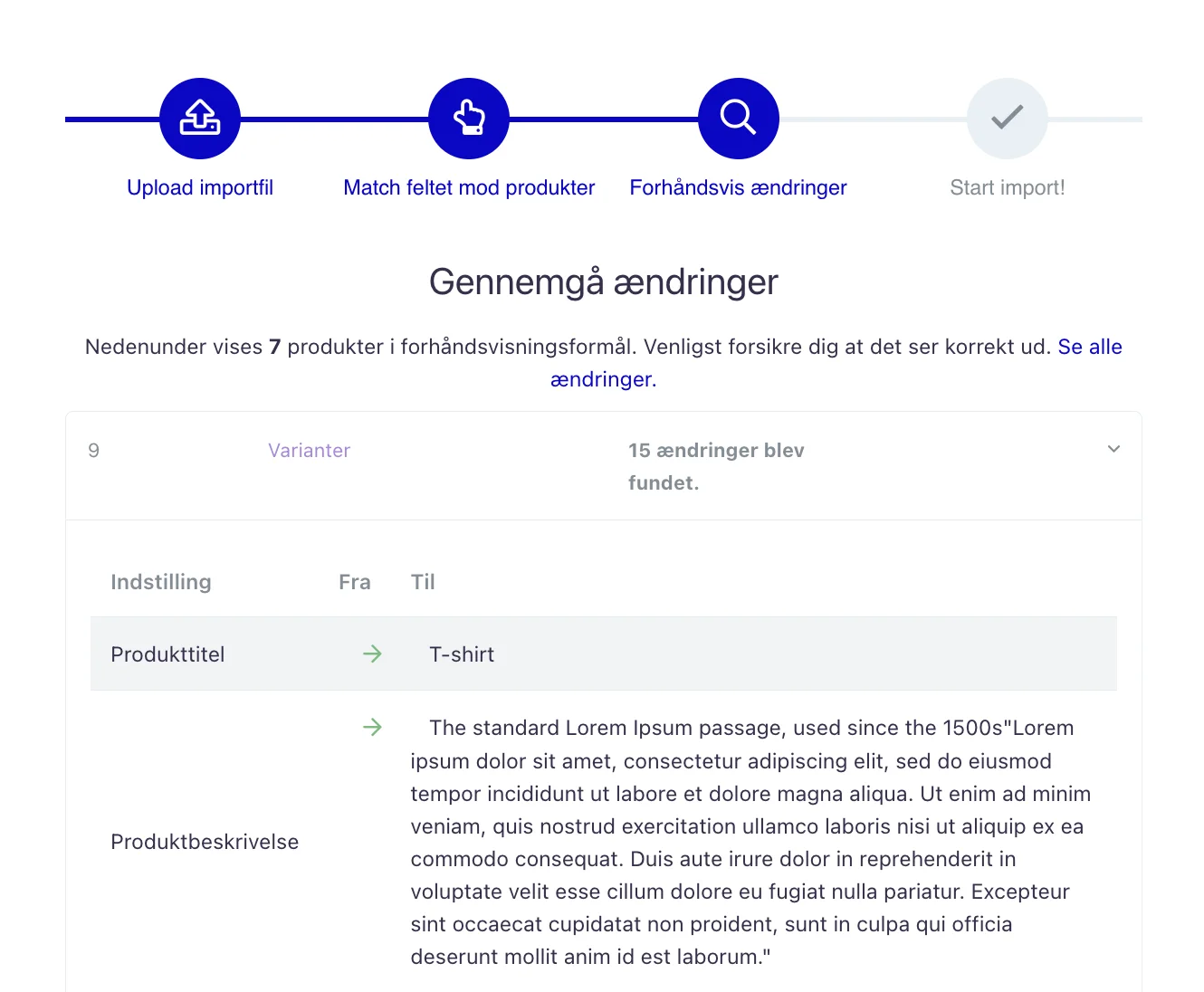Click product number 9 in header row
The height and width of the screenshot is (992, 1204).
point(93,451)
